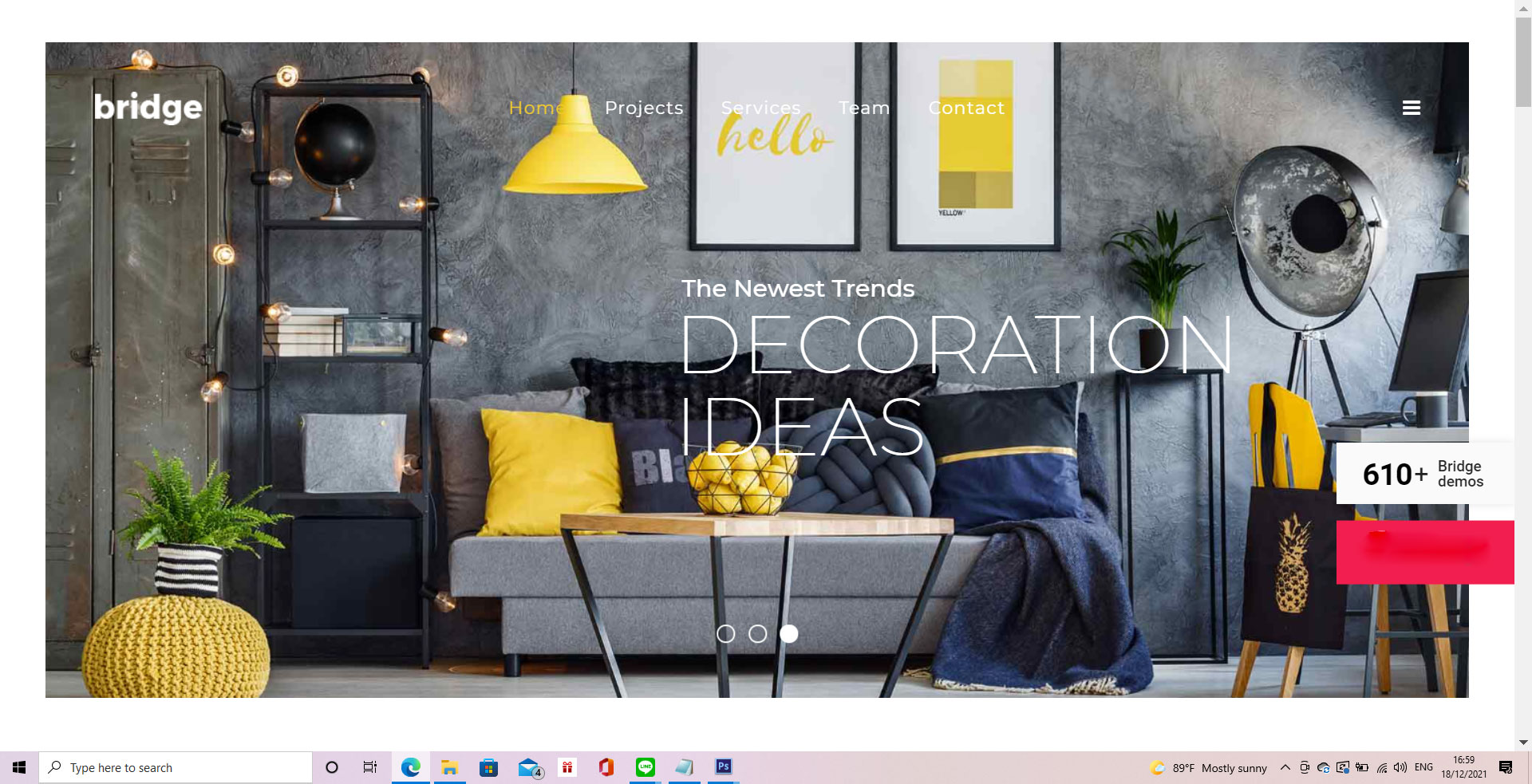
Task: Open the Home menu item
Action: pyautogui.click(x=537, y=108)
